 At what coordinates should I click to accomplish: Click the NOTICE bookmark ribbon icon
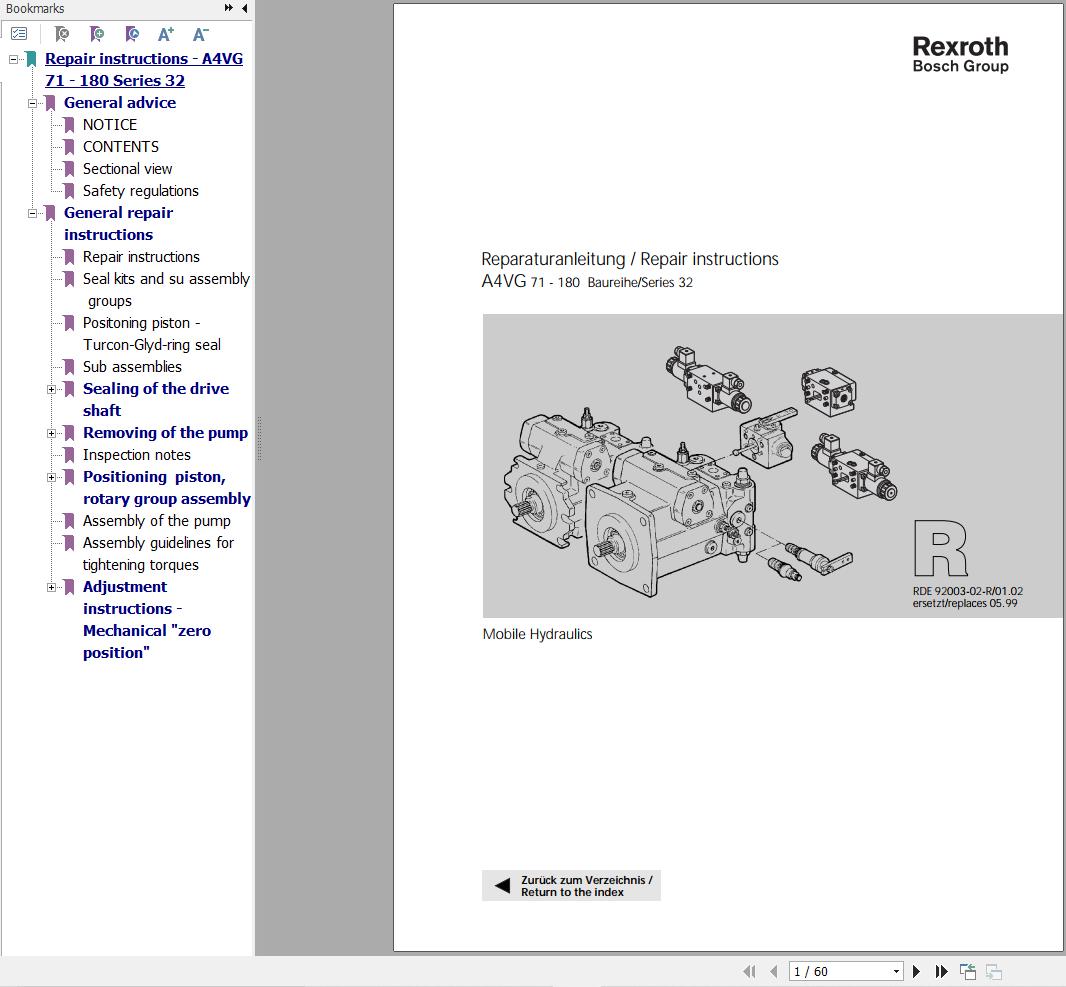point(69,125)
